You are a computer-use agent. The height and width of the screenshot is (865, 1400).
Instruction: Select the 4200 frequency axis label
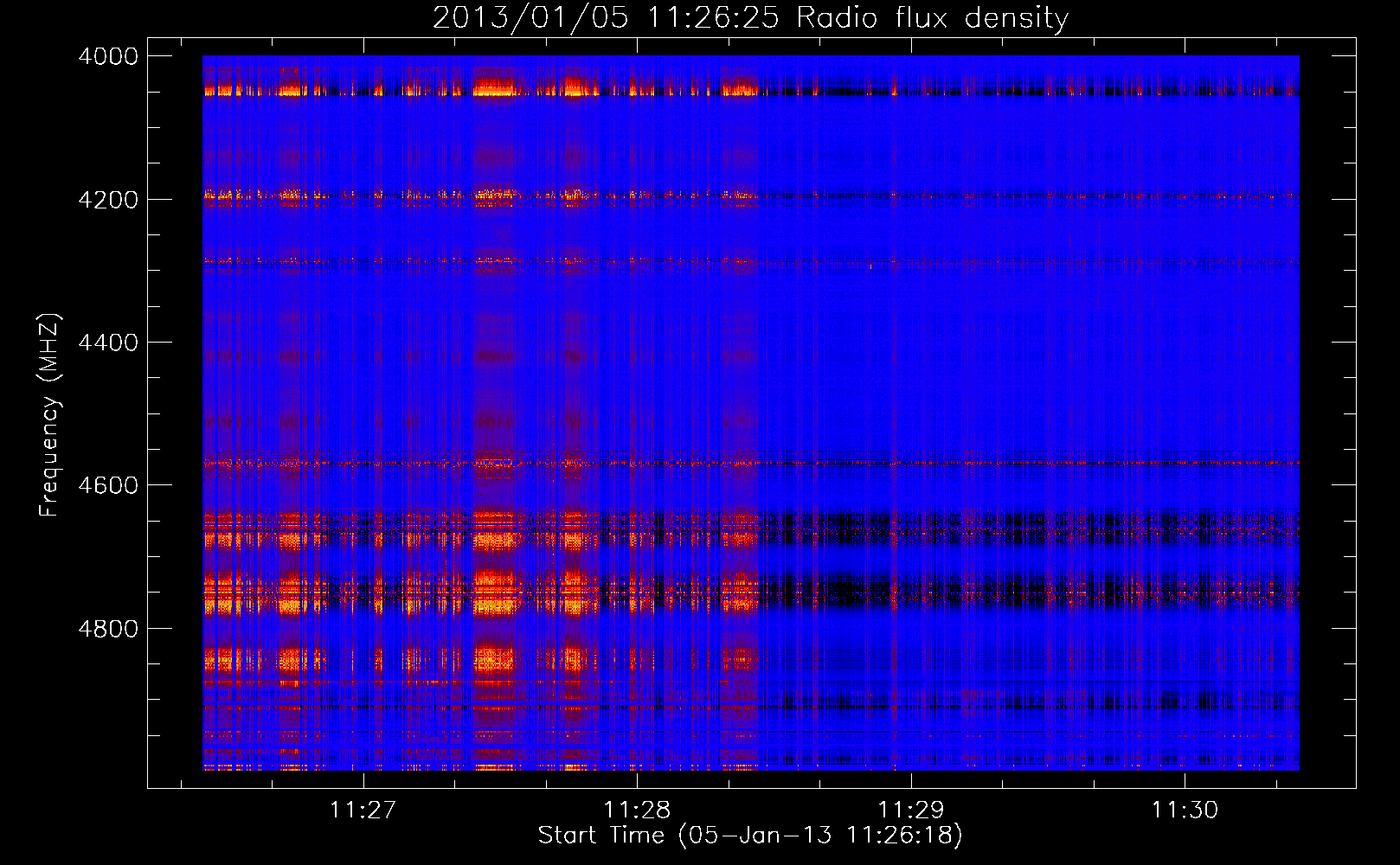pos(108,200)
